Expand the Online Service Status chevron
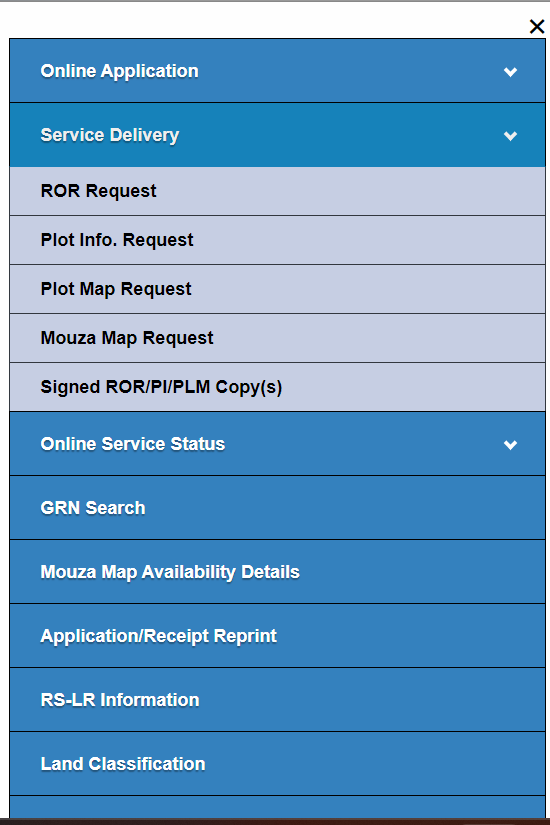550x825 pixels. (x=510, y=445)
